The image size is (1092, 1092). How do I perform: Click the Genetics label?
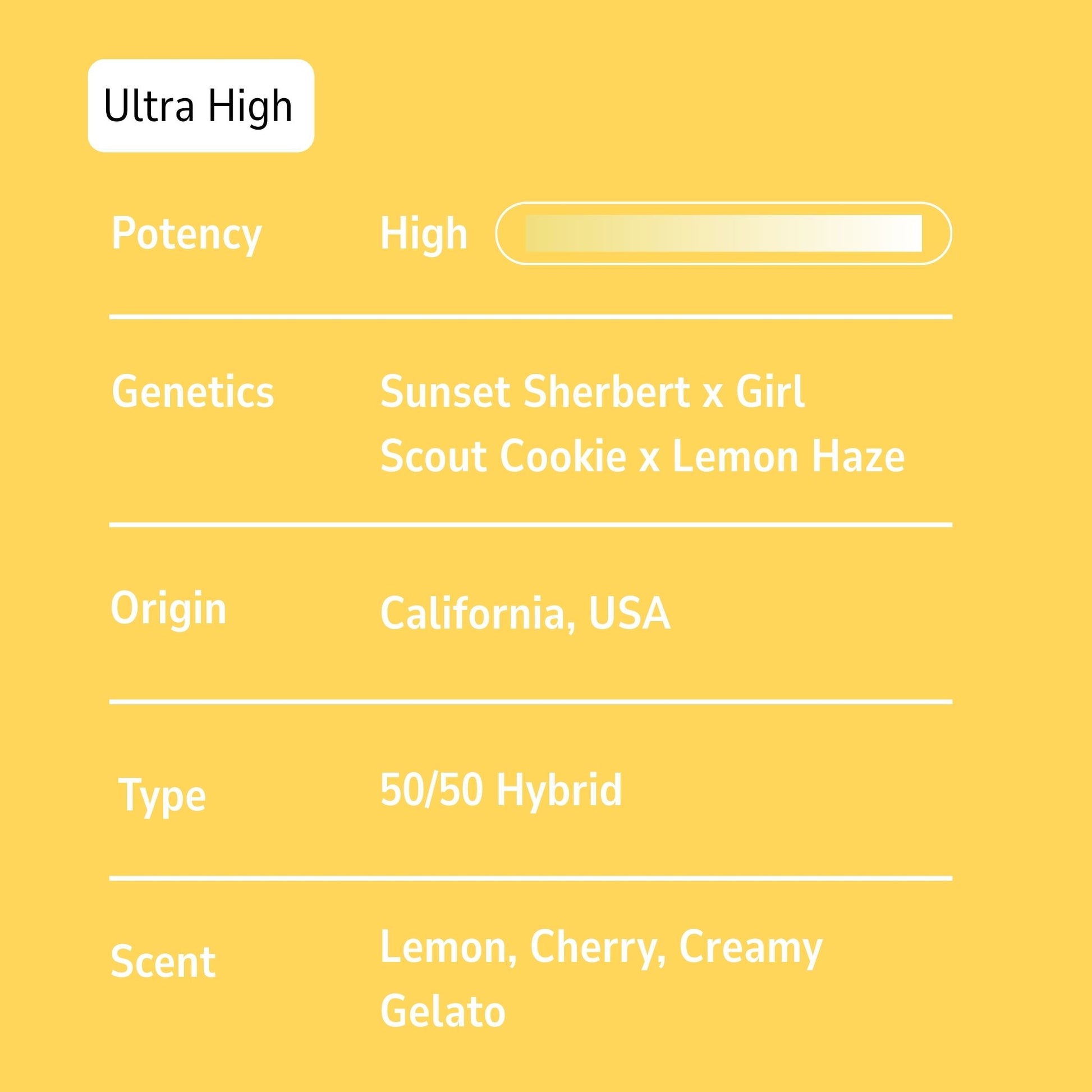point(192,392)
